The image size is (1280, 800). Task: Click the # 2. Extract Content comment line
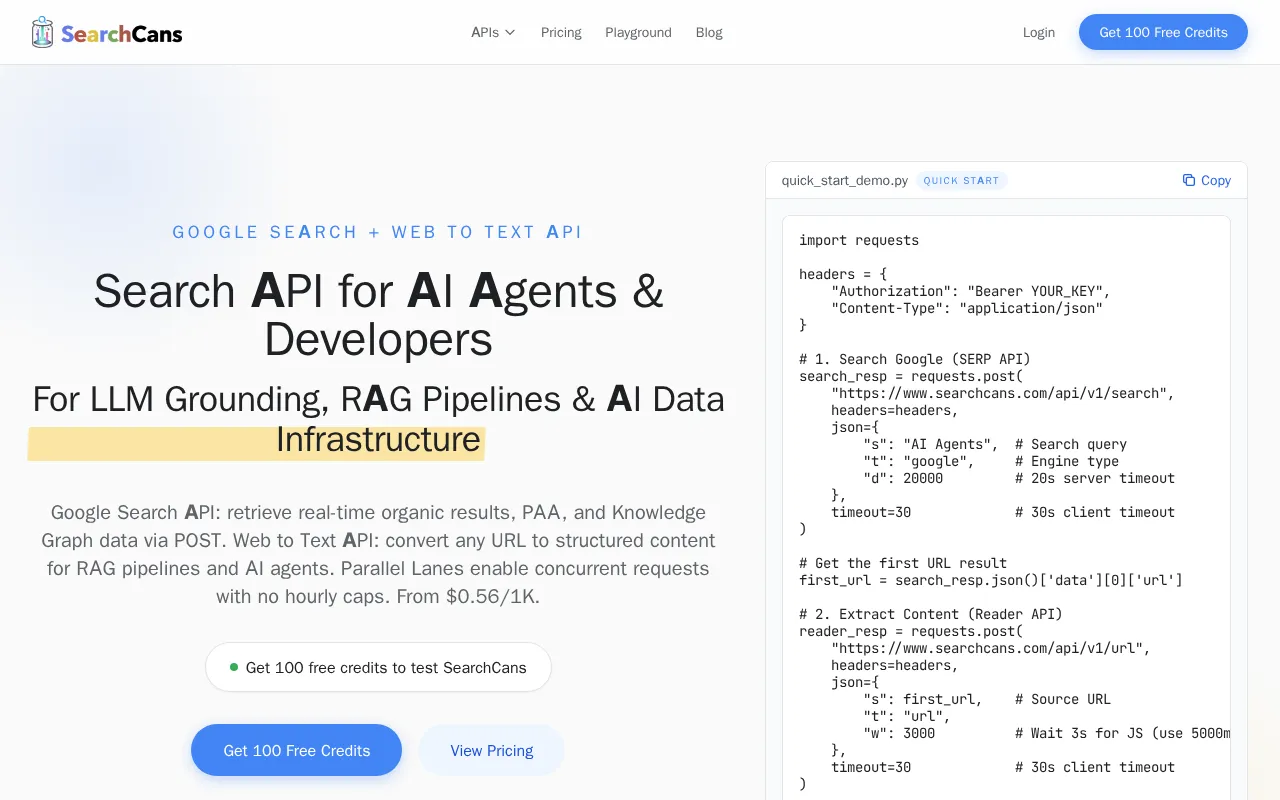[x=931, y=614]
